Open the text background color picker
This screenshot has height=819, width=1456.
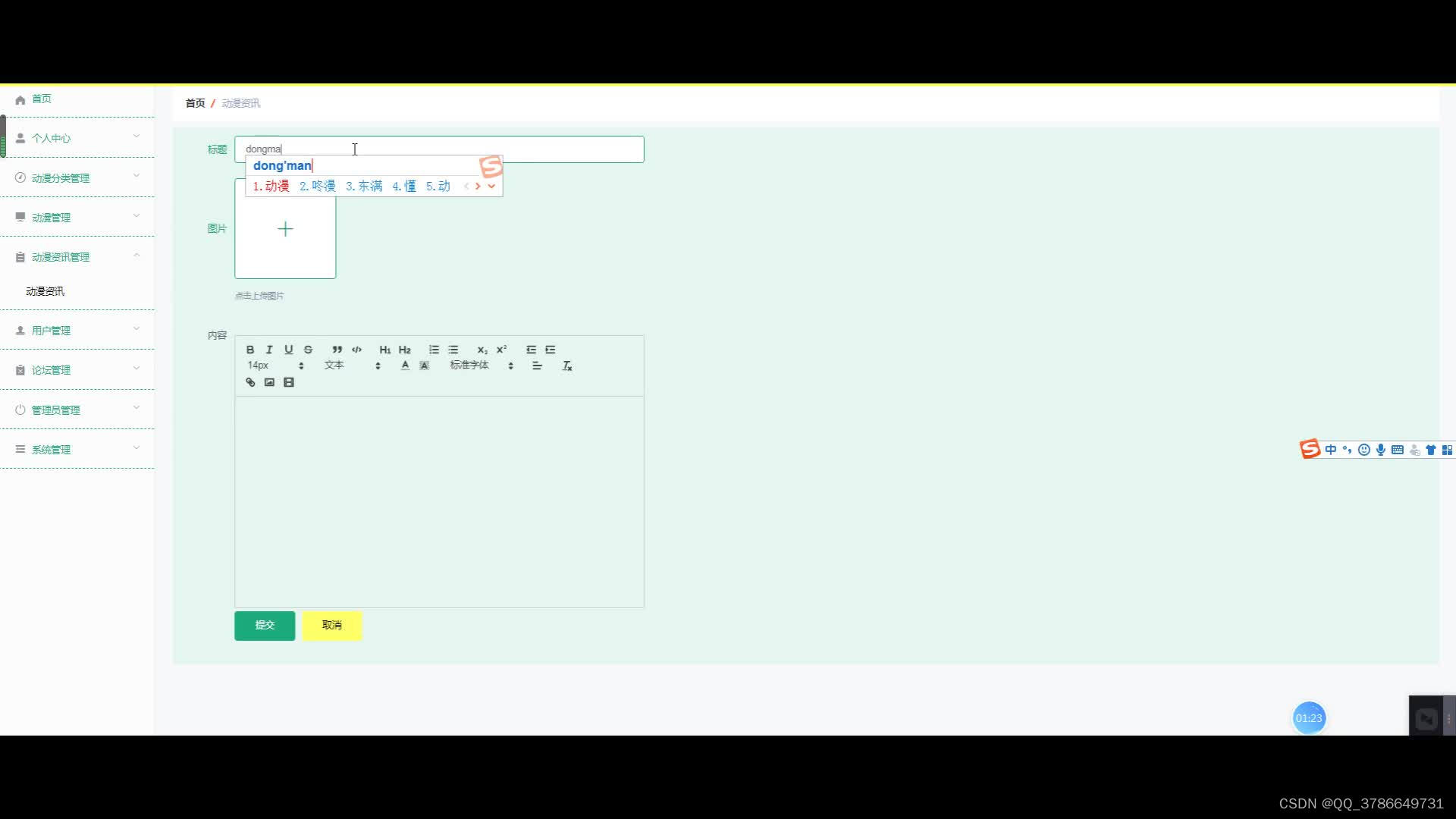[425, 366]
